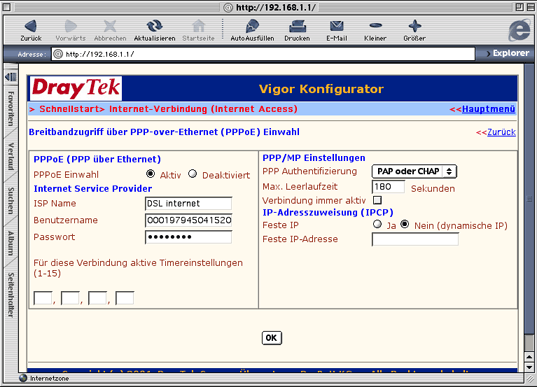This screenshot has width=537, height=387.
Task: Click the scrollbar up arrow
Action: pos(529,357)
